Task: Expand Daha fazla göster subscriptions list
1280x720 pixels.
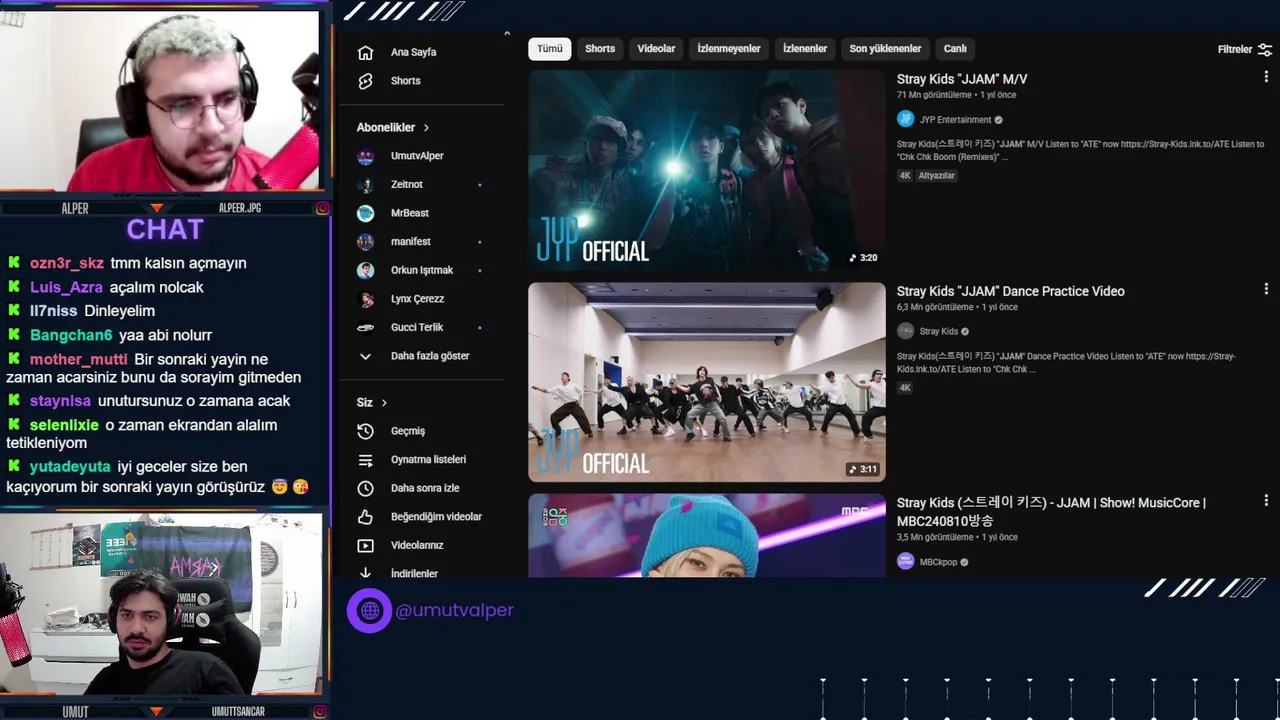Action: (413, 356)
